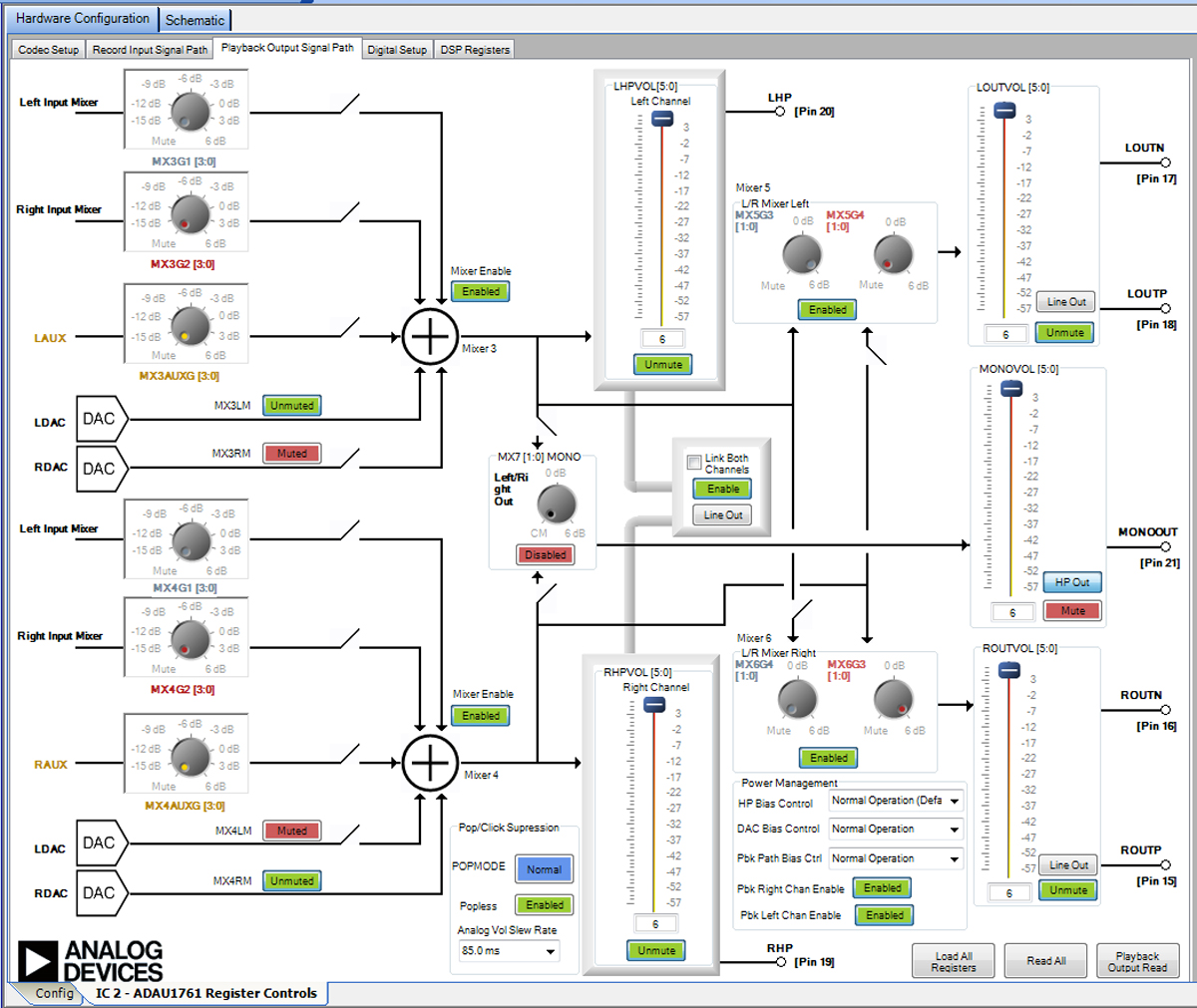
Task: Click the MX7 MONO Left/Right Out knob
Action: coord(557,504)
